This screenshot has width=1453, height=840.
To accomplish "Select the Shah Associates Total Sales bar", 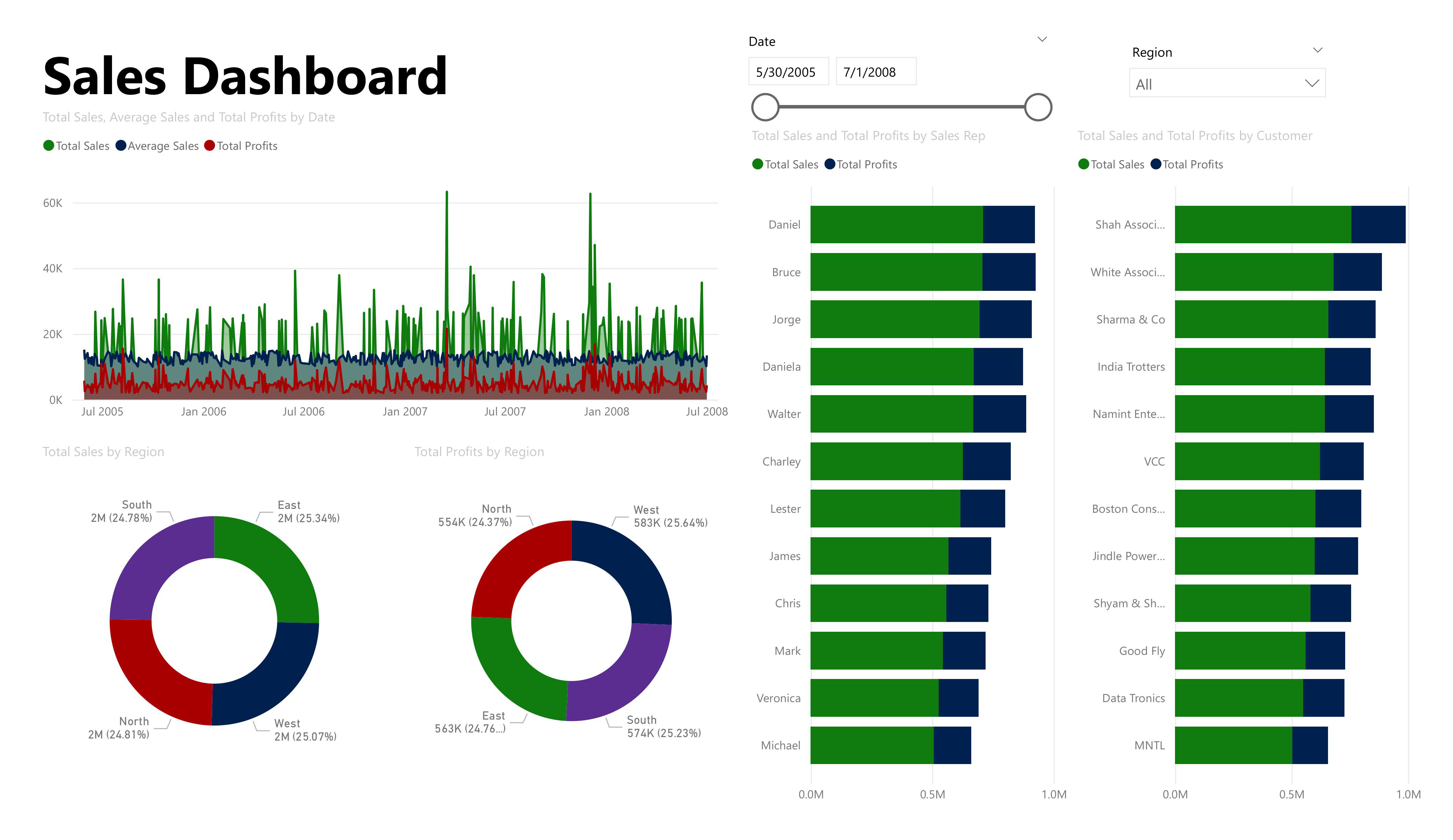I will pyautogui.click(x=1263, y=225).
